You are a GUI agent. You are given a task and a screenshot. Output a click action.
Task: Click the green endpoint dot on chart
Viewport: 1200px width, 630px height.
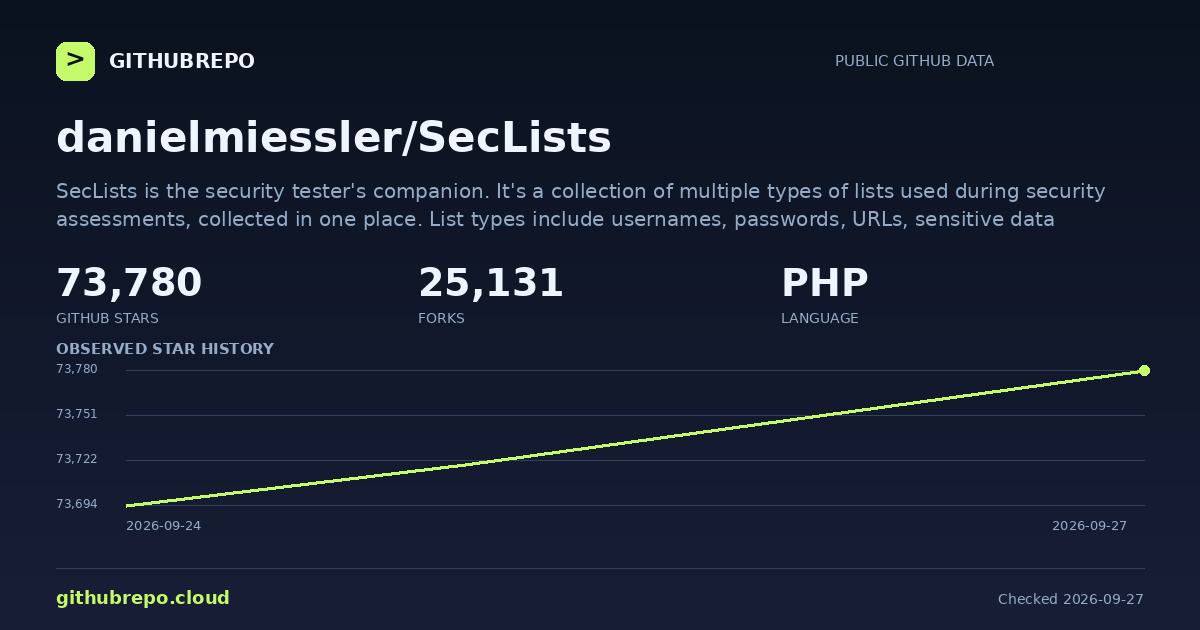[x=1144, y=370]
